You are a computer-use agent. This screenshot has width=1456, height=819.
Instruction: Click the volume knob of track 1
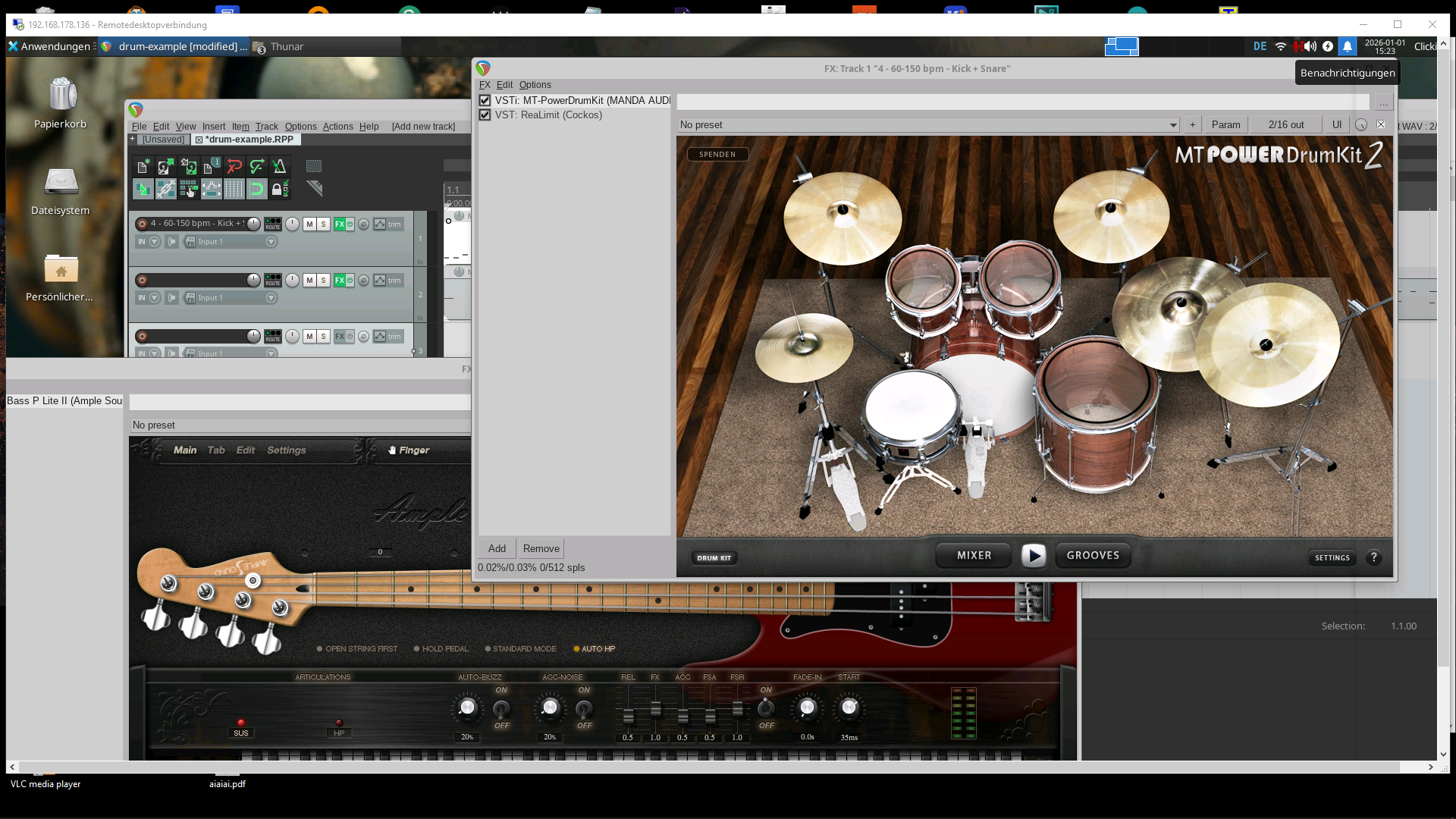[x=253, y=224]
